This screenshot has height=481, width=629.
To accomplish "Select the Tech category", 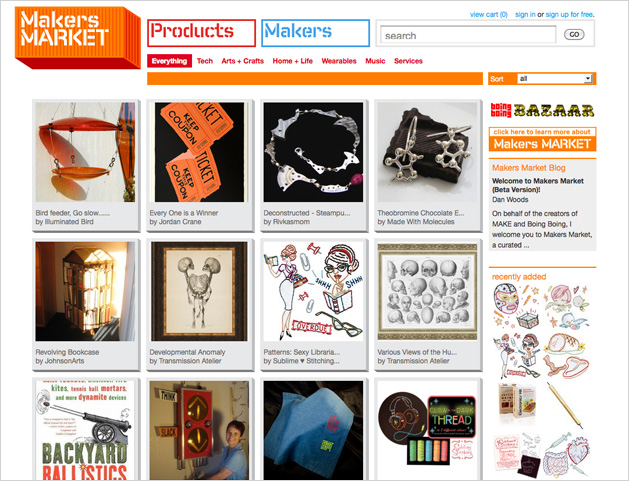I will (x=205, y=61).
